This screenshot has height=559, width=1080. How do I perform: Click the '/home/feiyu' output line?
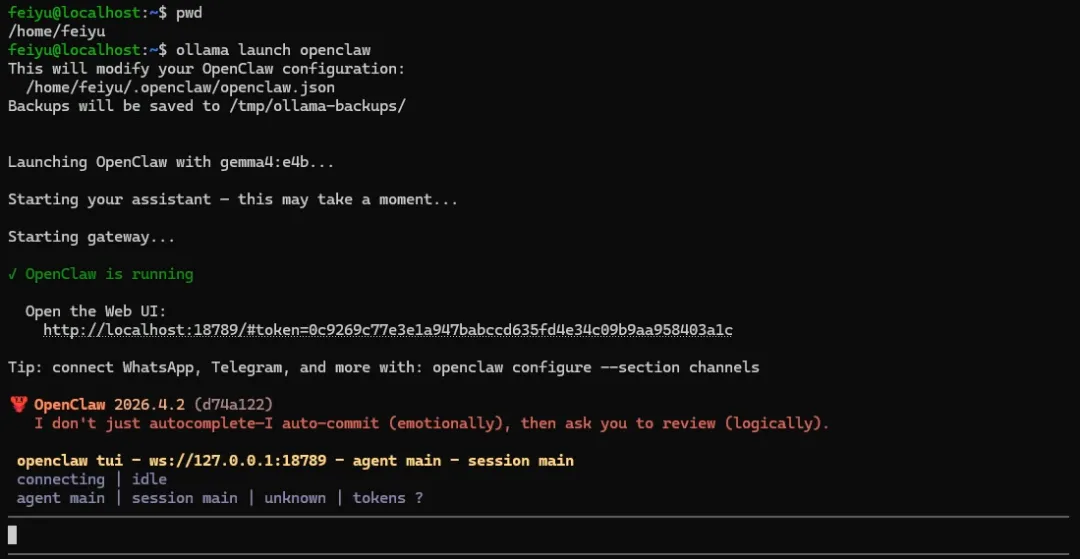point(56,32)
